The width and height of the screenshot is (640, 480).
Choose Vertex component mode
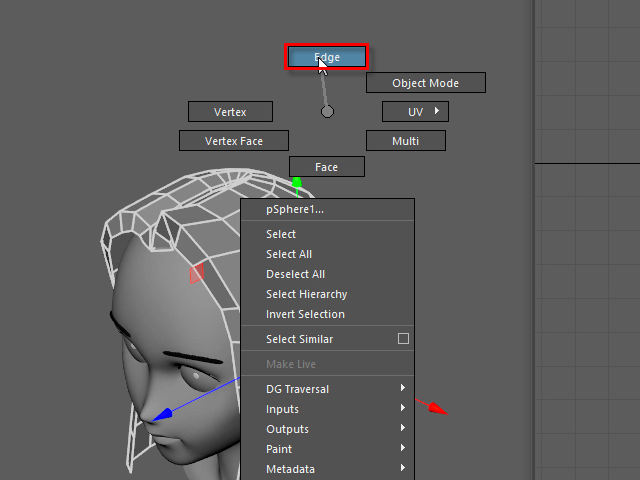coord(230,112)
